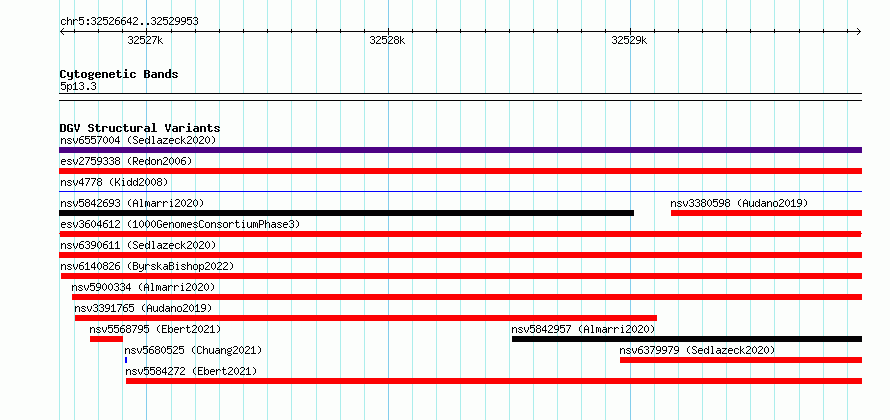
Task: Click the nsv6390611 (Sedlazeck2020) label
Action: click(138, 245)
